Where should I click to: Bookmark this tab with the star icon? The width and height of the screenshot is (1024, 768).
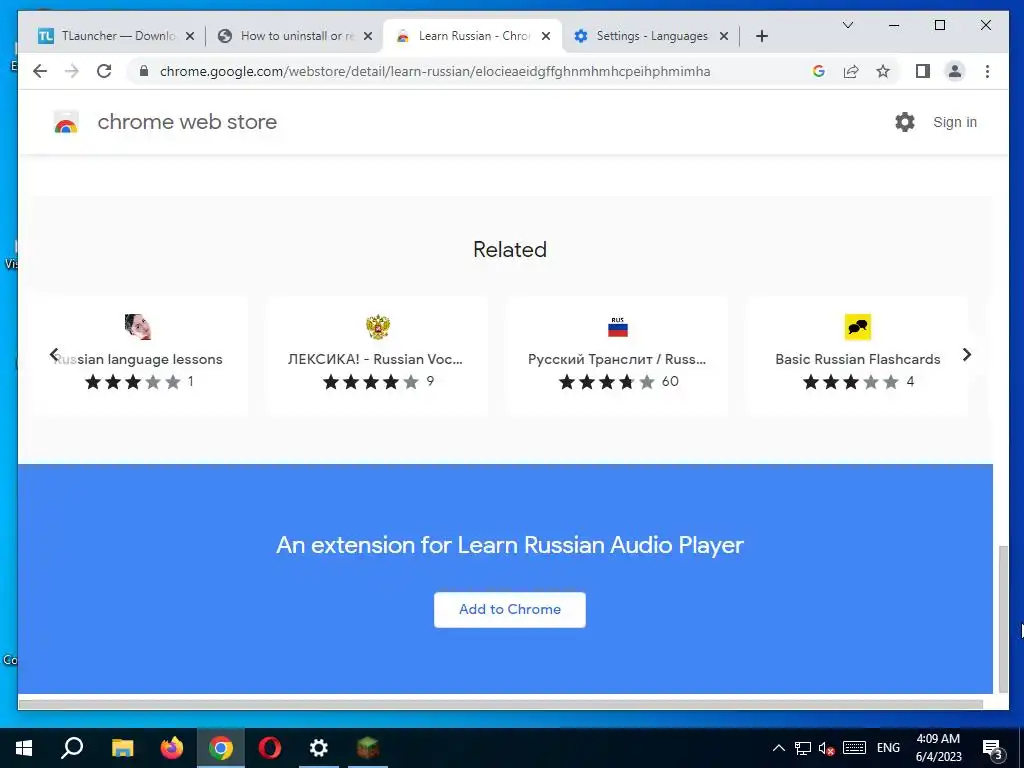(883, 71)
